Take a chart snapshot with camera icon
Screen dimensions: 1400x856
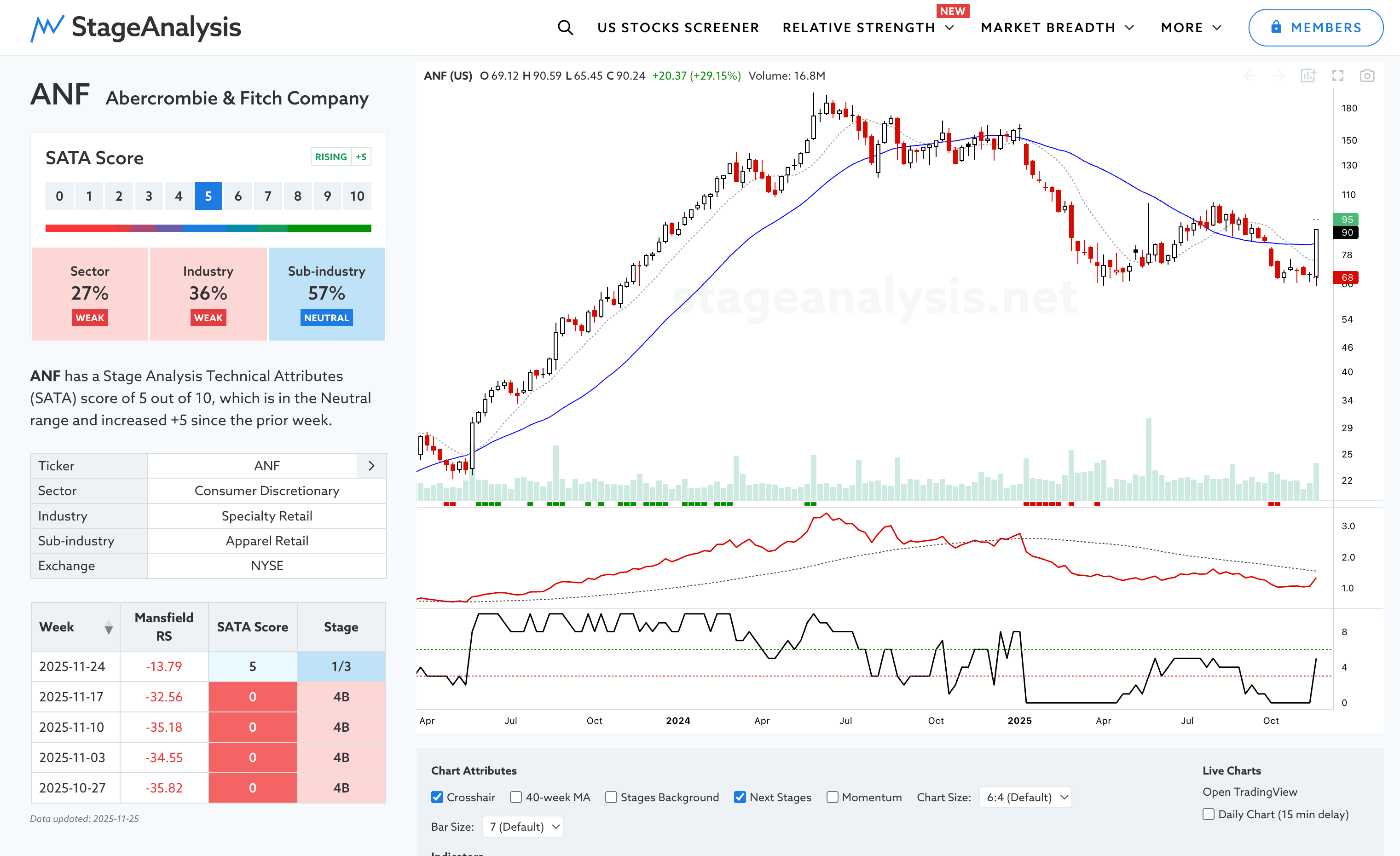[x=1366, y=75]
